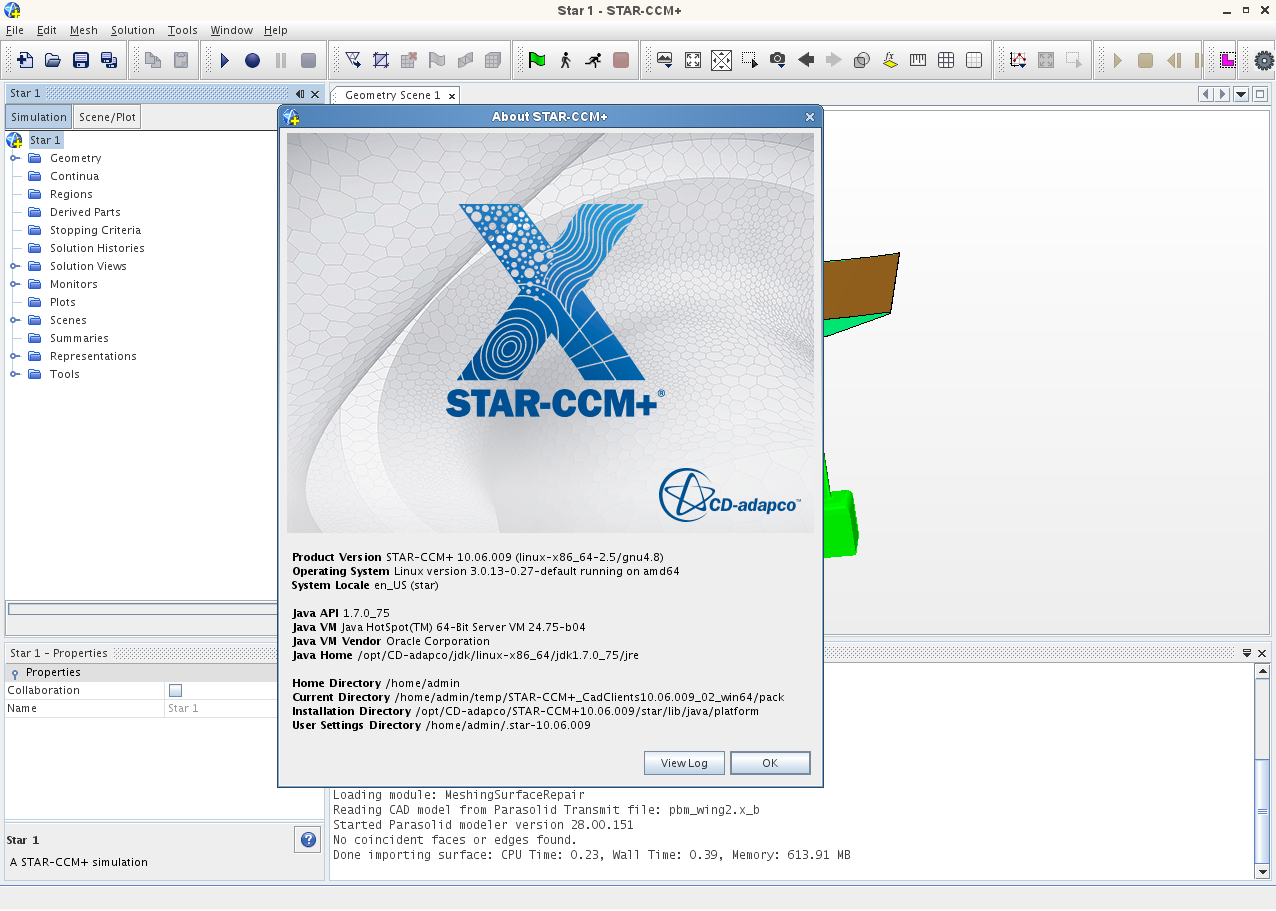The width and height of the screenshot is (1276, 911).
Task: Step the solver with the walking figure icon
Action: (565, 60)
